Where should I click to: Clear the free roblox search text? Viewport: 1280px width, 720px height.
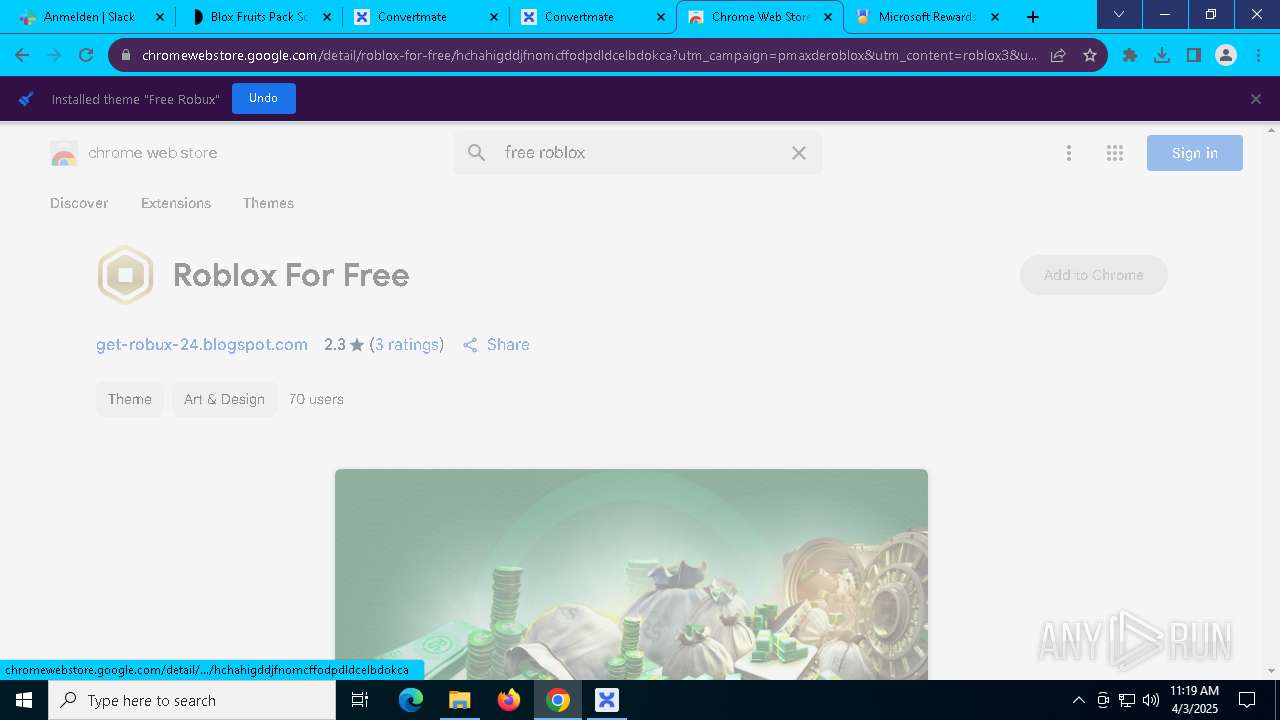pyautogui.click(x=798, y=153)
